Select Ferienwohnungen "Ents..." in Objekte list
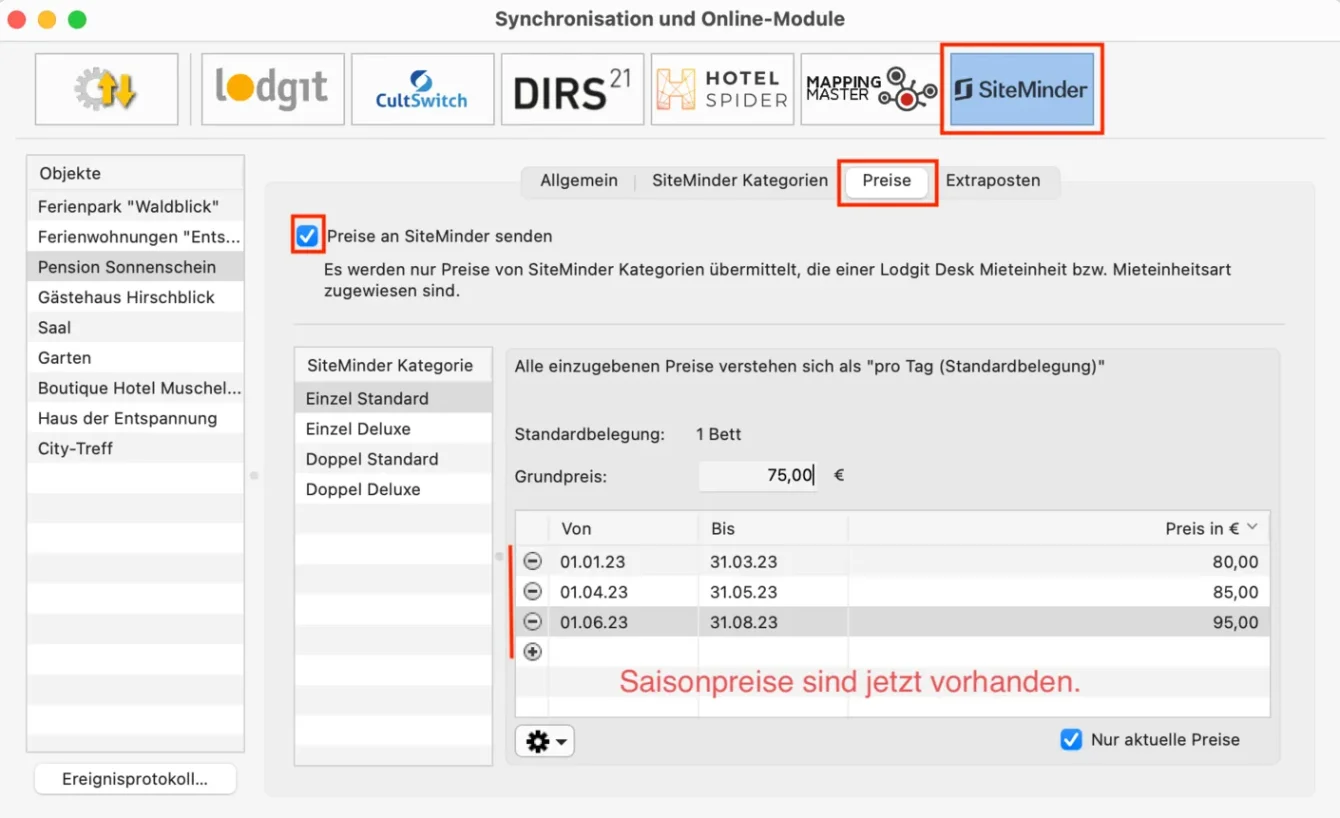The image size is (1340, 818). point(136,237)
